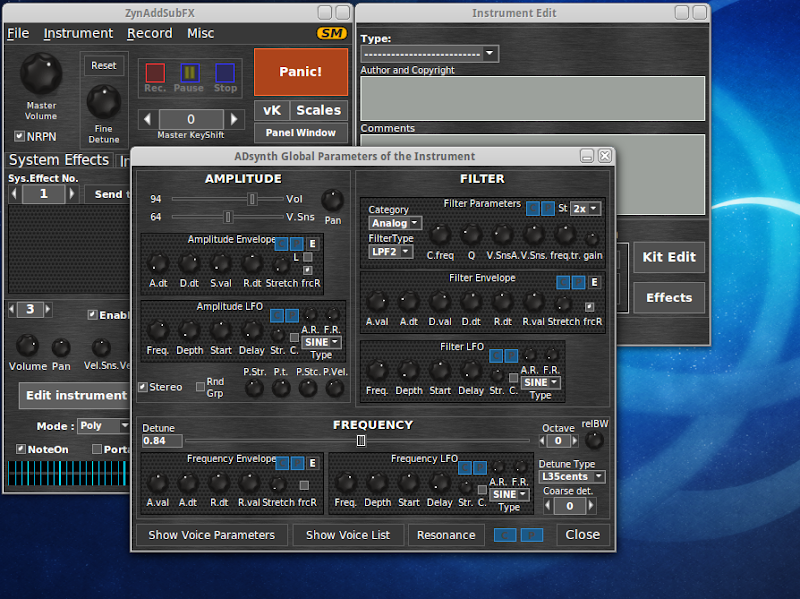Open Amplitude Envelope editor E button

(x=312, y=243)
